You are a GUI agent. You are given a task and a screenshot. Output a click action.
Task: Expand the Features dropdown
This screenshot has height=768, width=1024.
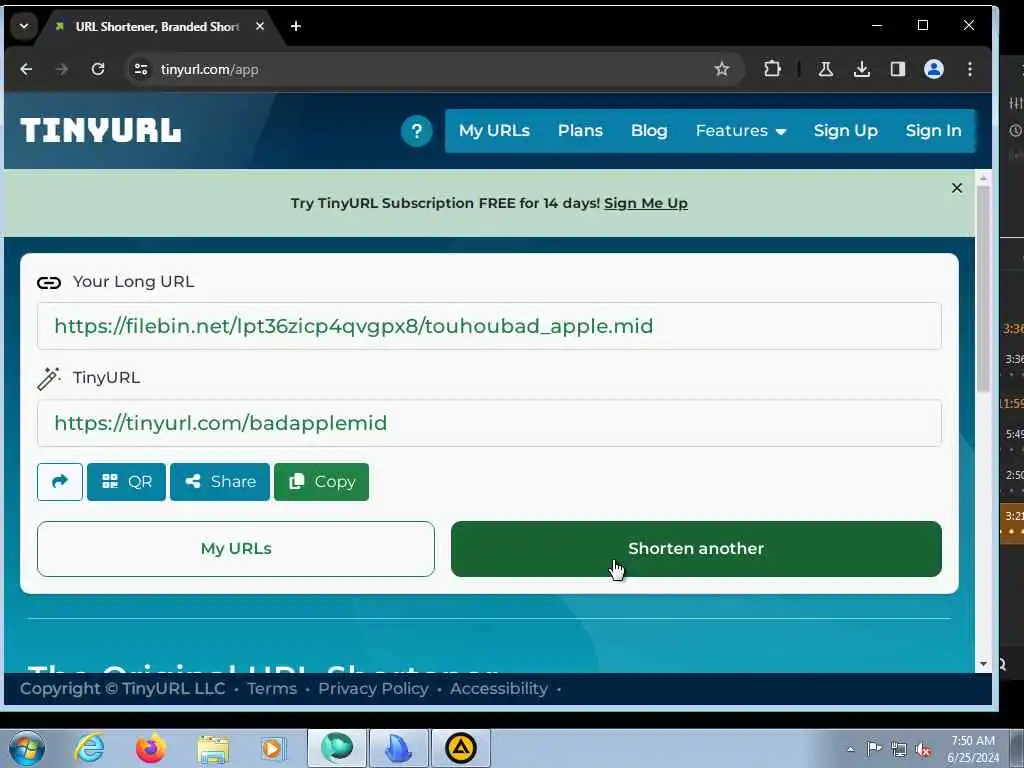[741, 131]
